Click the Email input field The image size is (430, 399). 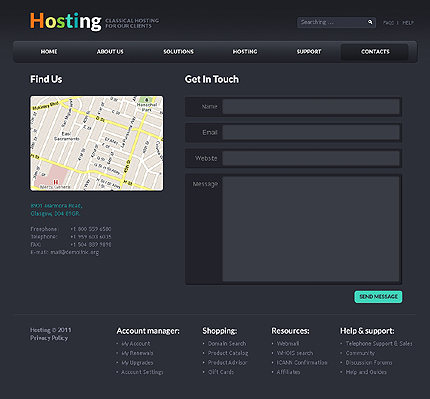[311, 133]
